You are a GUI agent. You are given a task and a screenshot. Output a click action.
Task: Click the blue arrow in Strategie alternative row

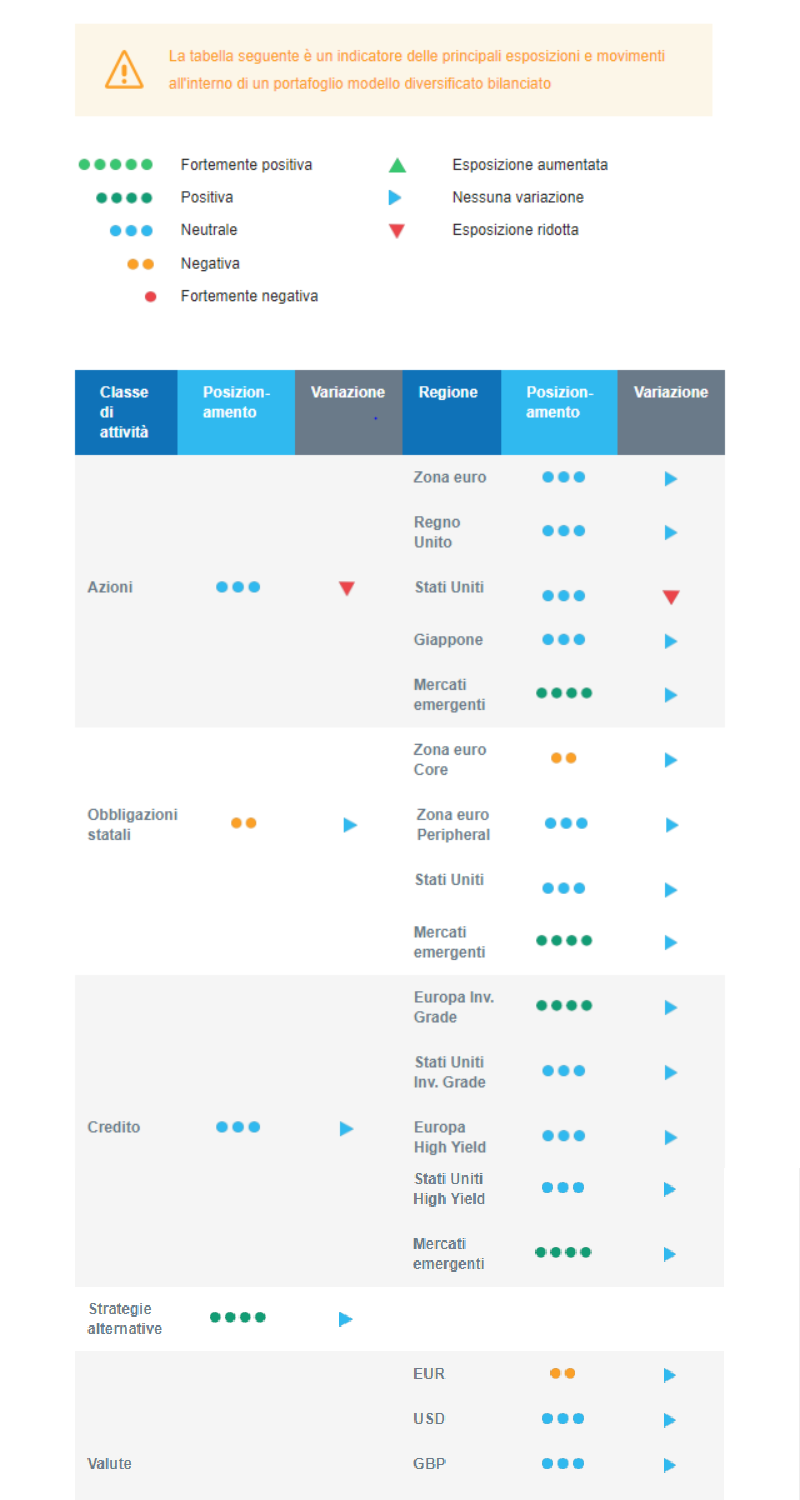point(346,1319)
